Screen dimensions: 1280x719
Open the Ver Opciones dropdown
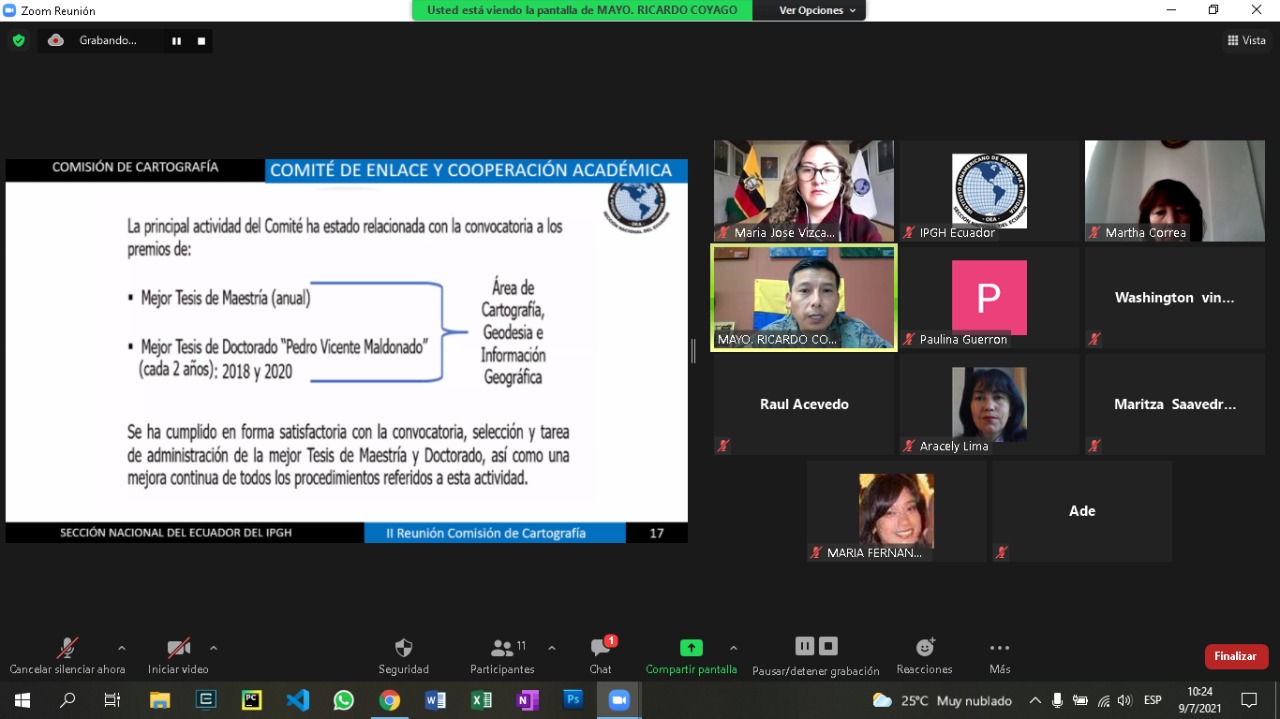[818, 10]
